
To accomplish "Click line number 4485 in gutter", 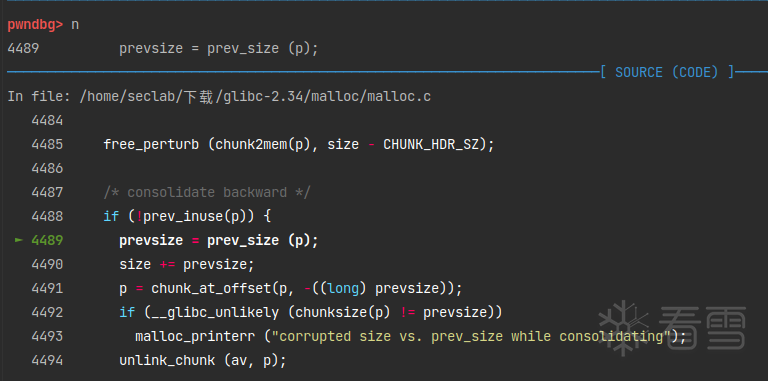I will [47, 144].
